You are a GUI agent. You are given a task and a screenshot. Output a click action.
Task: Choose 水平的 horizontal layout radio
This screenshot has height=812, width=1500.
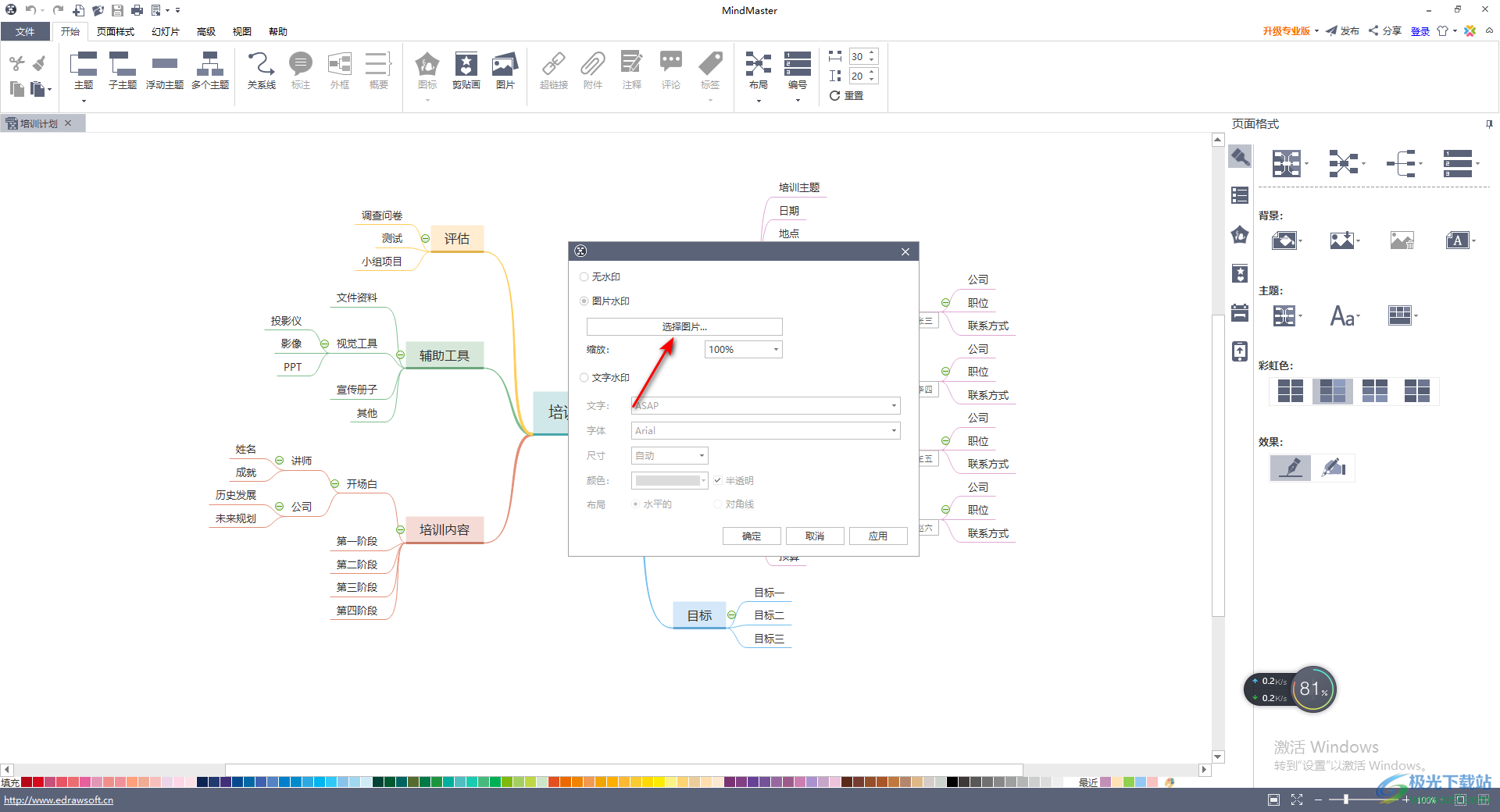click(635, 504)
